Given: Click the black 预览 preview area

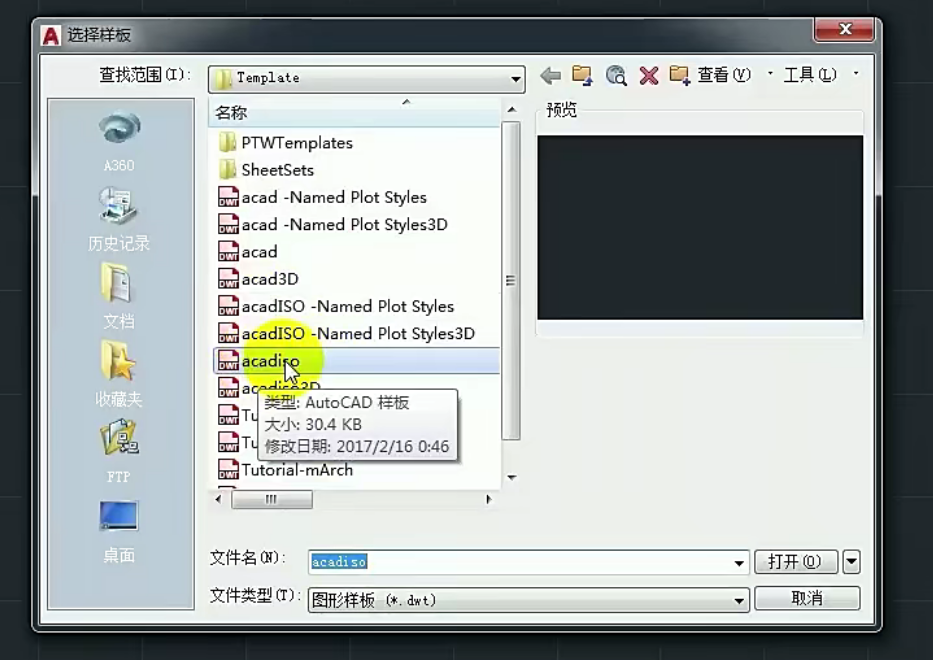Looking at the screenshot, I should [x=700, y=227].
